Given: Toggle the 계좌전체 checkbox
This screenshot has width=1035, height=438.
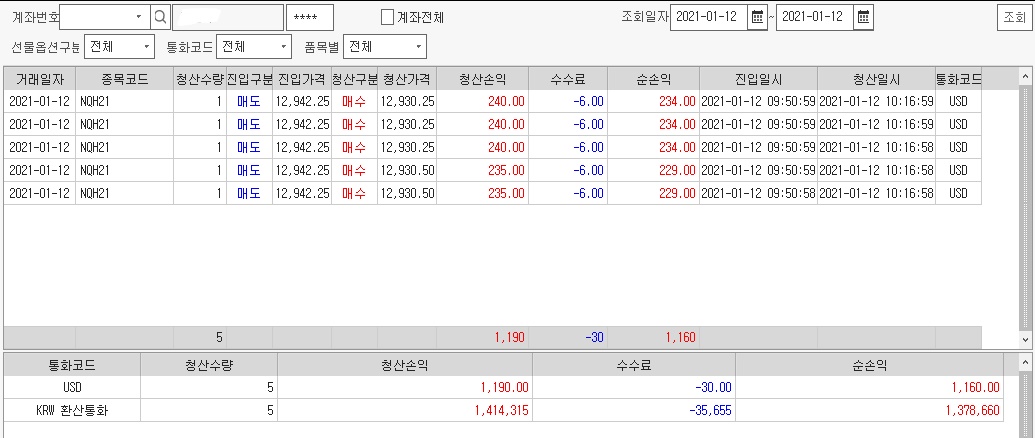Looking at the screenshot, I should (x=387, y=17).
